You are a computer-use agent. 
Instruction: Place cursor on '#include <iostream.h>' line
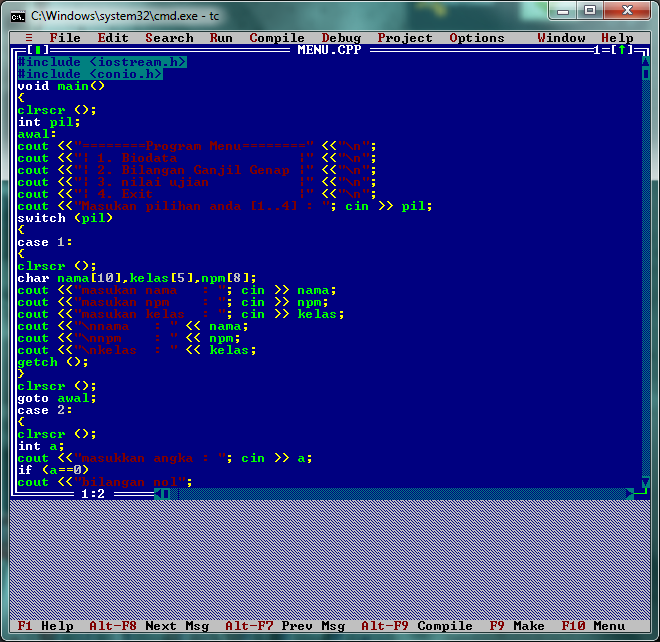pos(101,62)
